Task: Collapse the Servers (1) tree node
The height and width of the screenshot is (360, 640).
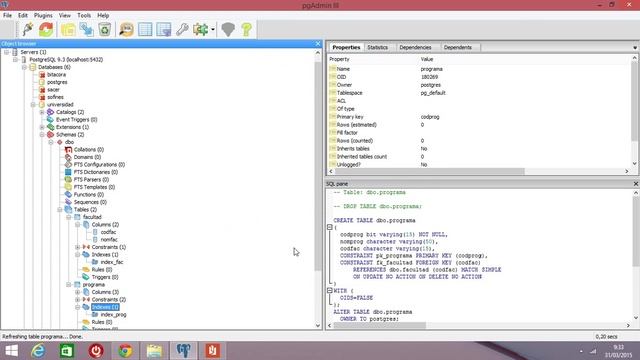Action: pyautogui.click(x=7, y=52)
